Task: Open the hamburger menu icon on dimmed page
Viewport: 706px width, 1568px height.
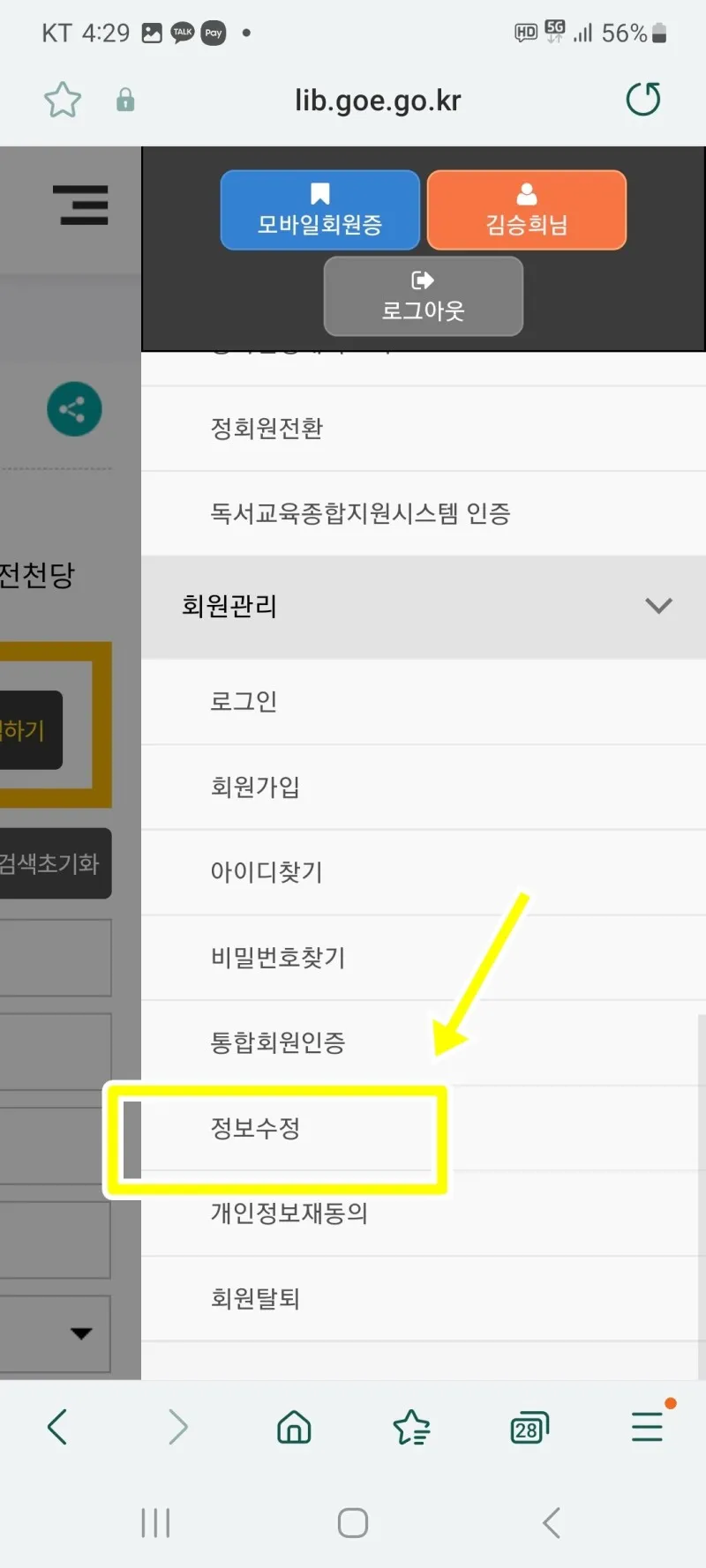Action: pos(80,205)
